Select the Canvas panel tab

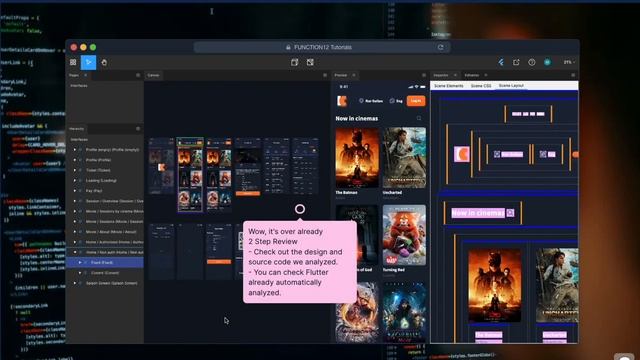click(153, 76)
